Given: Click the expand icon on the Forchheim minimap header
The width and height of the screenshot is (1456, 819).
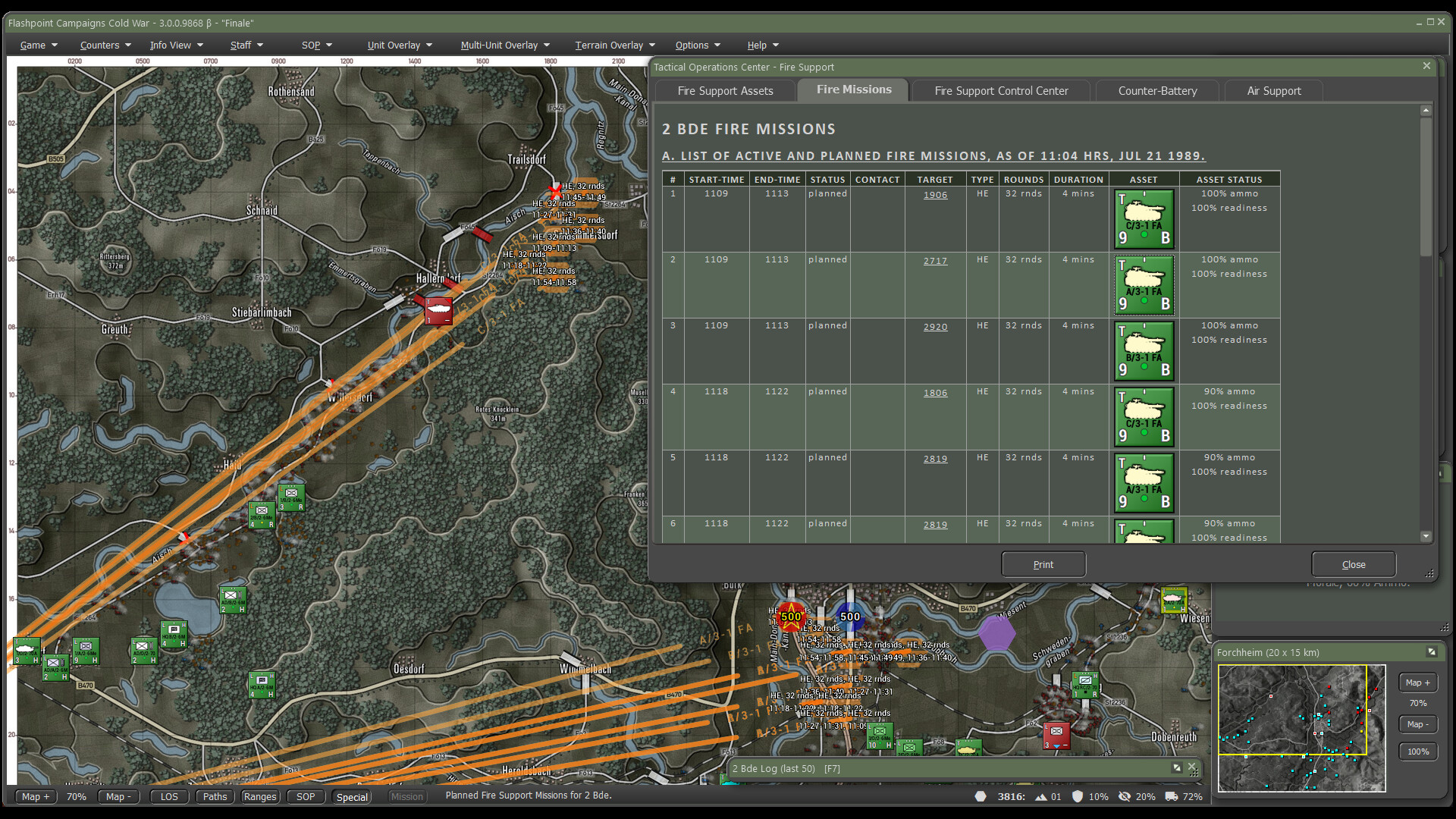Looking at the screenshot, I should tap(1432, 652).
